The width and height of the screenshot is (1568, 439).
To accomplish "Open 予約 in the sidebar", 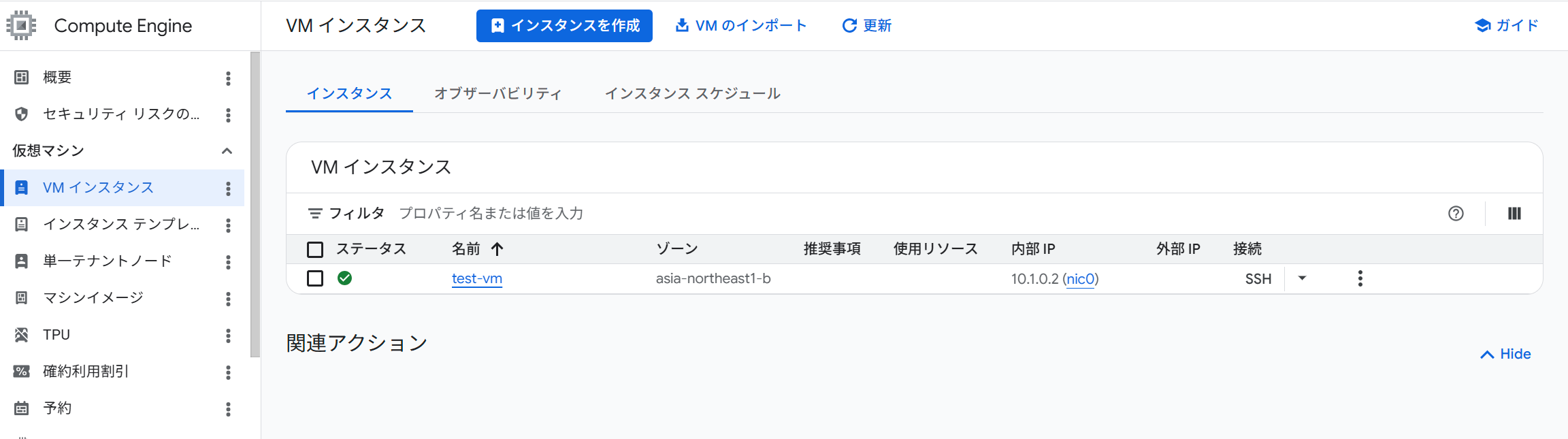I will pos(57,408).
